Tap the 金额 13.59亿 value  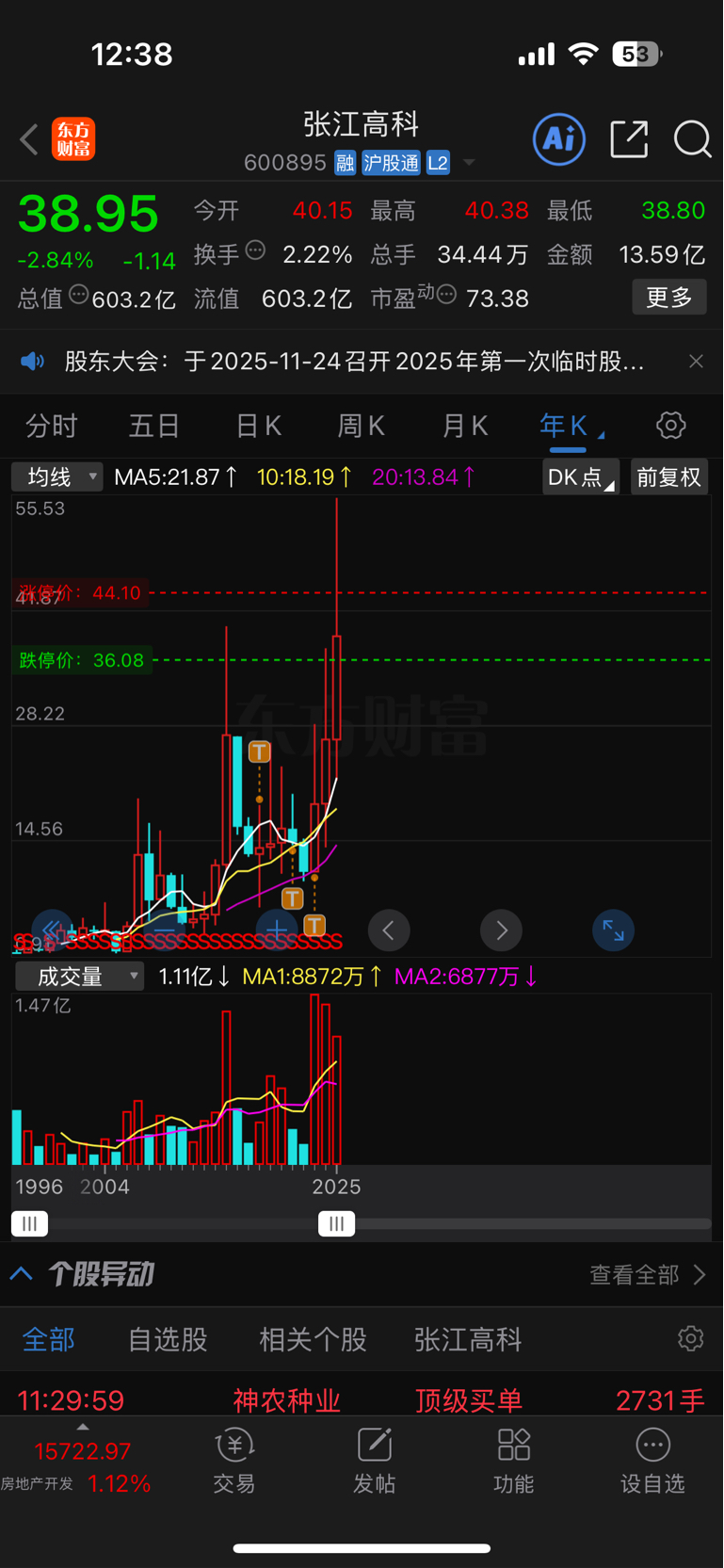pyautogui.click(x=662, y=254)
